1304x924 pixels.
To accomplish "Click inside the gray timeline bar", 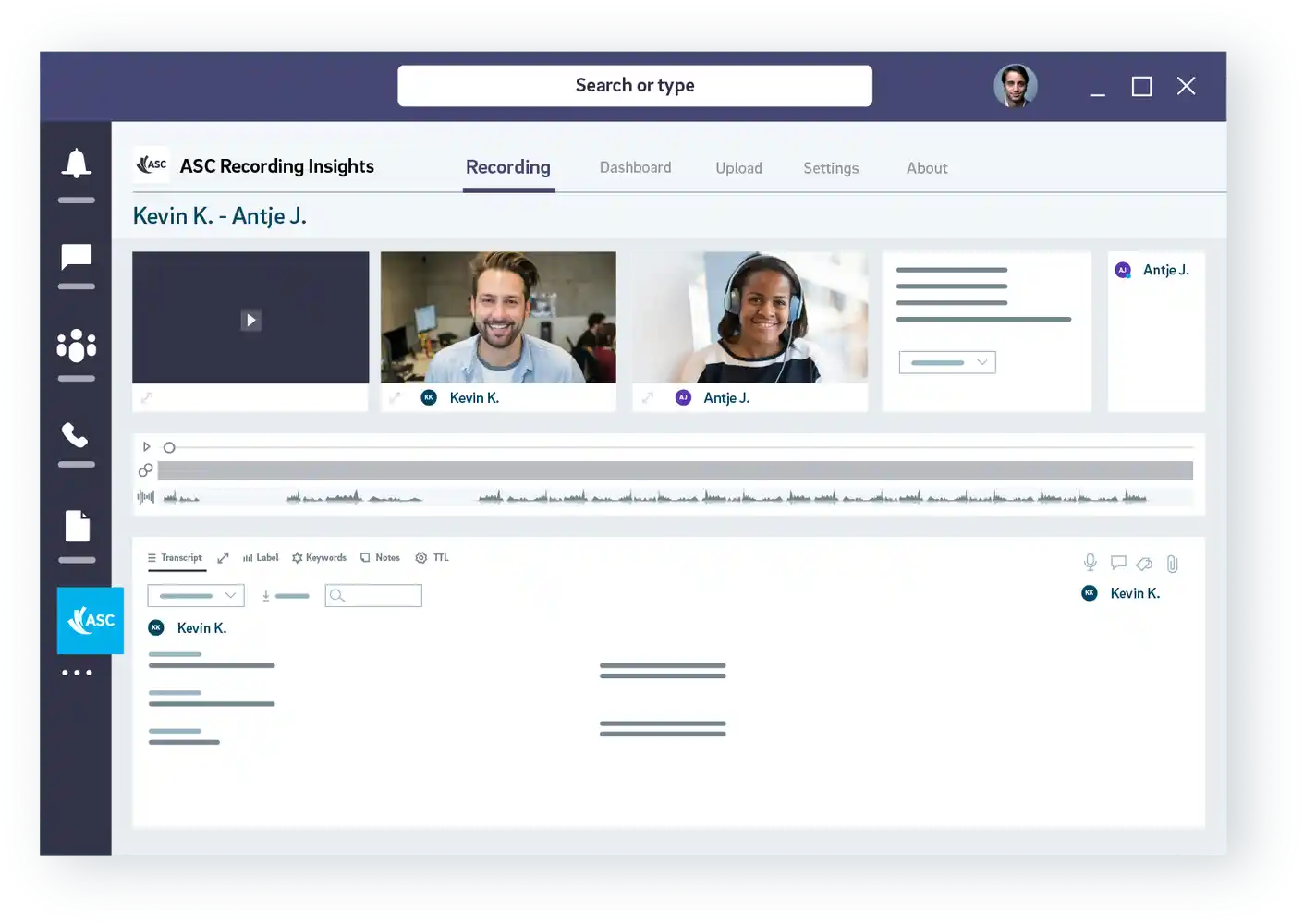I will 675,470.
